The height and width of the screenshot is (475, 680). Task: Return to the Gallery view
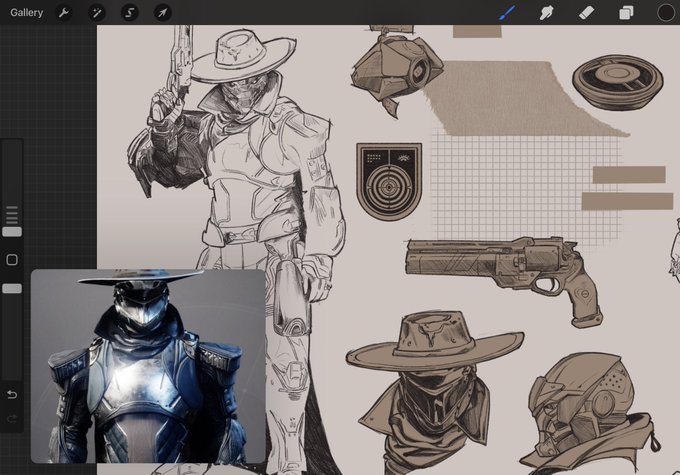coord(26,13)
